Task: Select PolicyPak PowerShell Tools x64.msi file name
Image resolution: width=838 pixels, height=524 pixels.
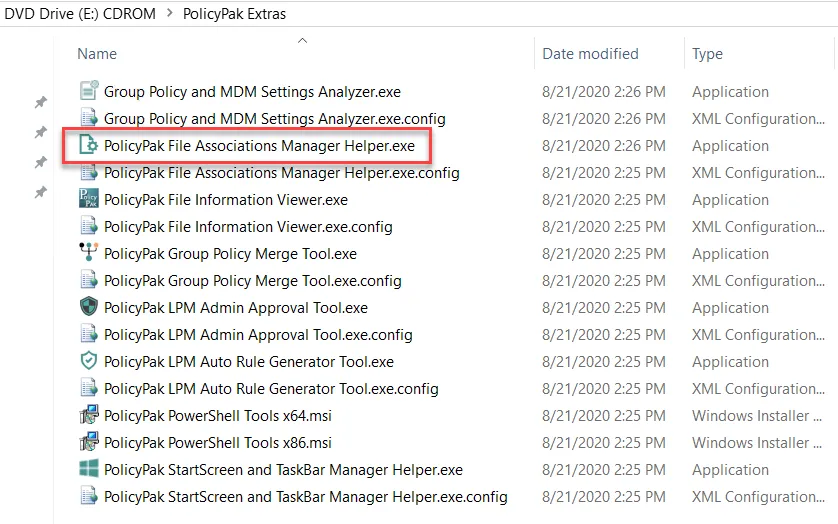Action: (218, 416)
